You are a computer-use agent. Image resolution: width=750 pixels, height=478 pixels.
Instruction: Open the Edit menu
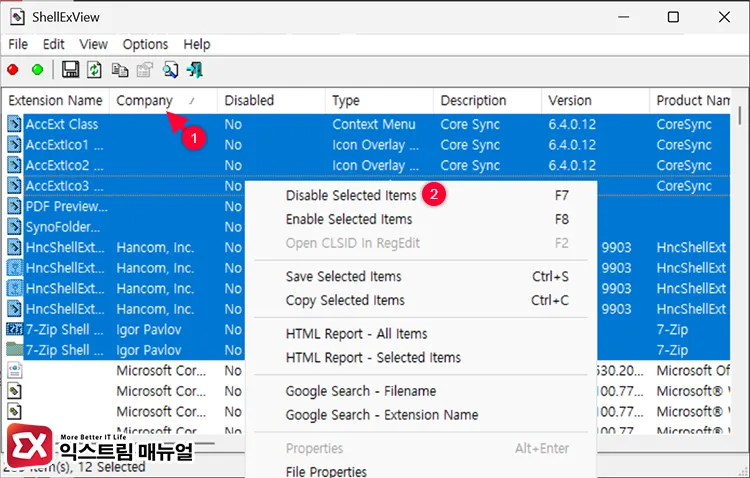54,44
